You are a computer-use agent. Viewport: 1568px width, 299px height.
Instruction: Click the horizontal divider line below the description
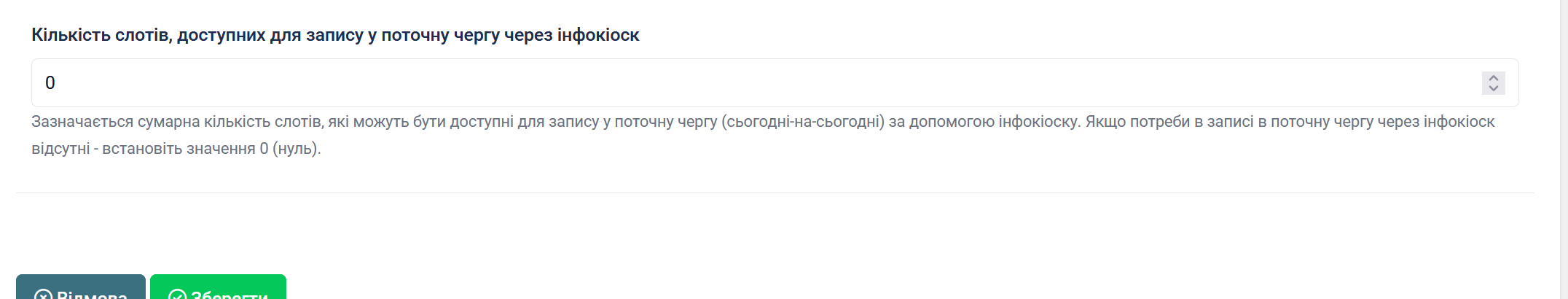click(775, 193)
